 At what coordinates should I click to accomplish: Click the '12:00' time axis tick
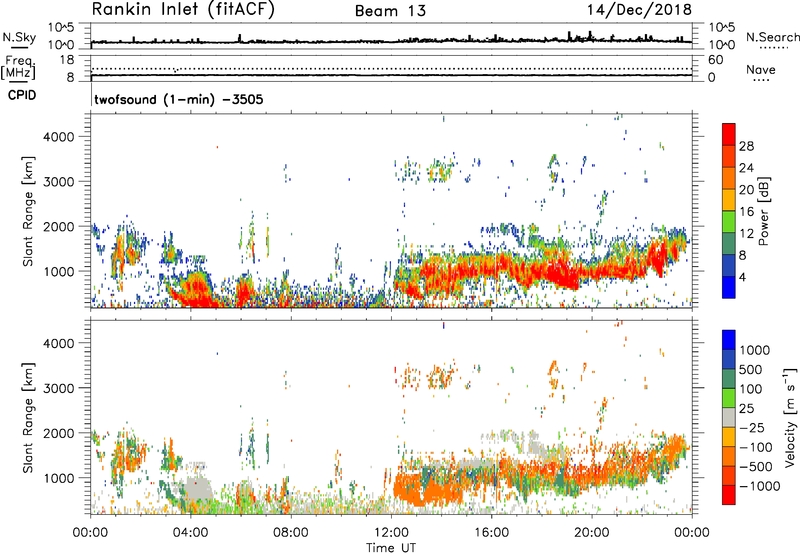(x=391, y=533)
